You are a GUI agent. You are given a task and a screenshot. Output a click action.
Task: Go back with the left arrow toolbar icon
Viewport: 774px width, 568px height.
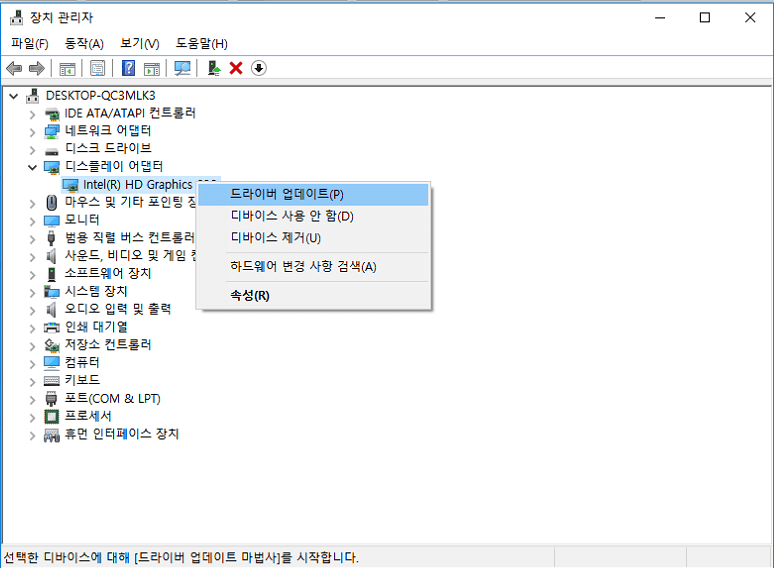click(14, 68)
